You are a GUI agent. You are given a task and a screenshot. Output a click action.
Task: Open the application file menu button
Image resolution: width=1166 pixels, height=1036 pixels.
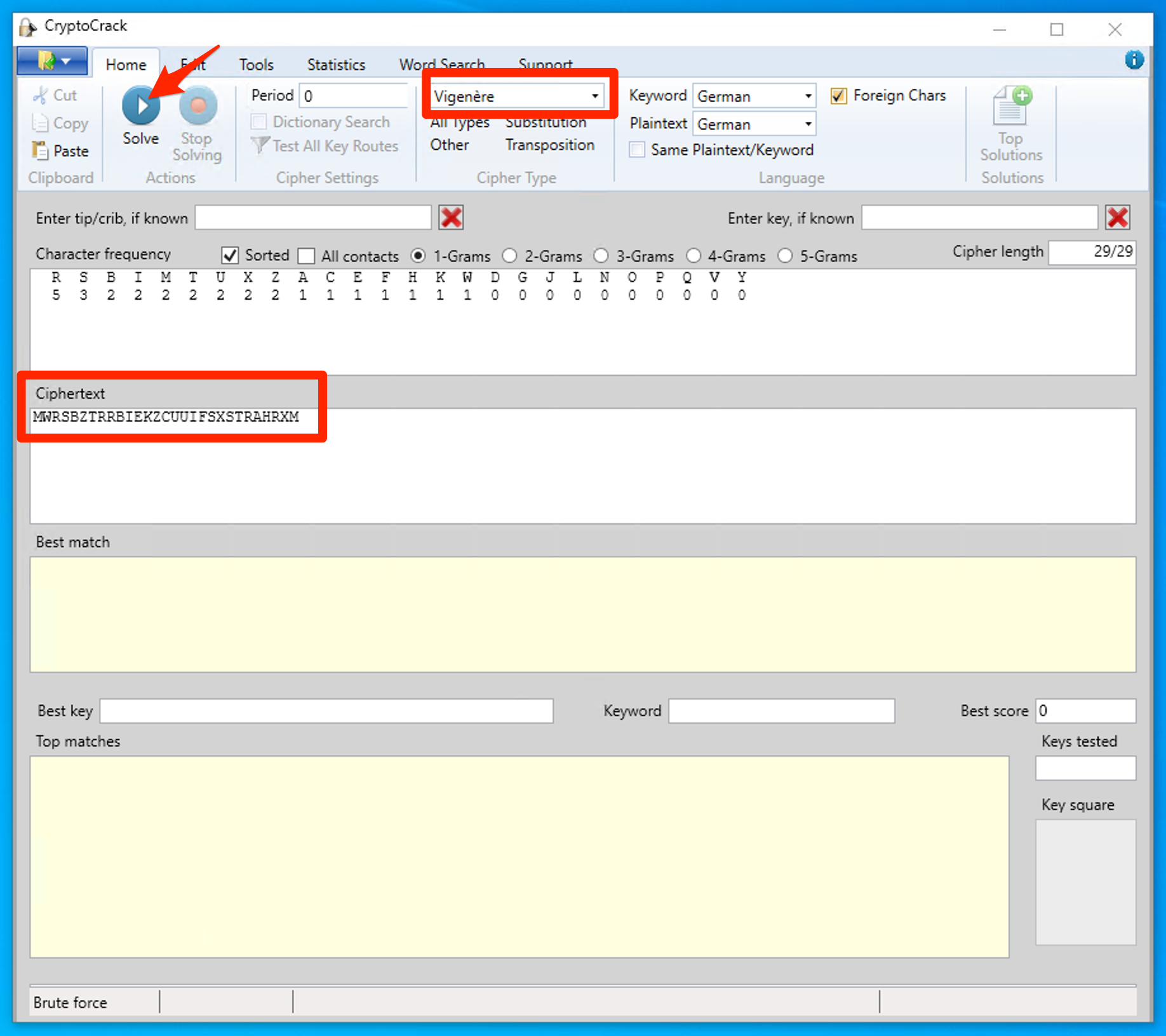pyautogui.click(x=53, y=62)
